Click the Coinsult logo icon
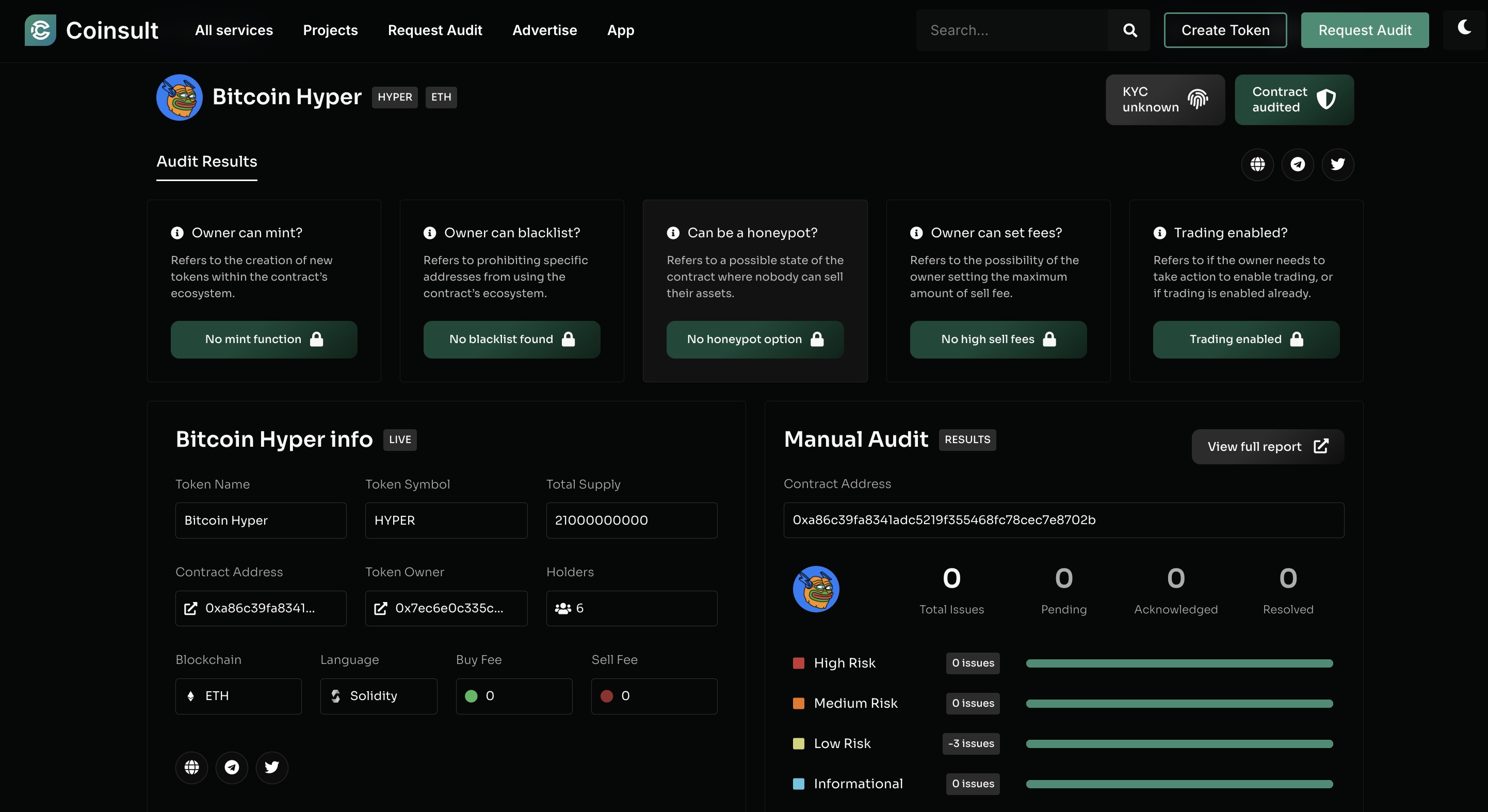Image resolution: width=1488 pixels, height=812 pixels. coord(40,30)
